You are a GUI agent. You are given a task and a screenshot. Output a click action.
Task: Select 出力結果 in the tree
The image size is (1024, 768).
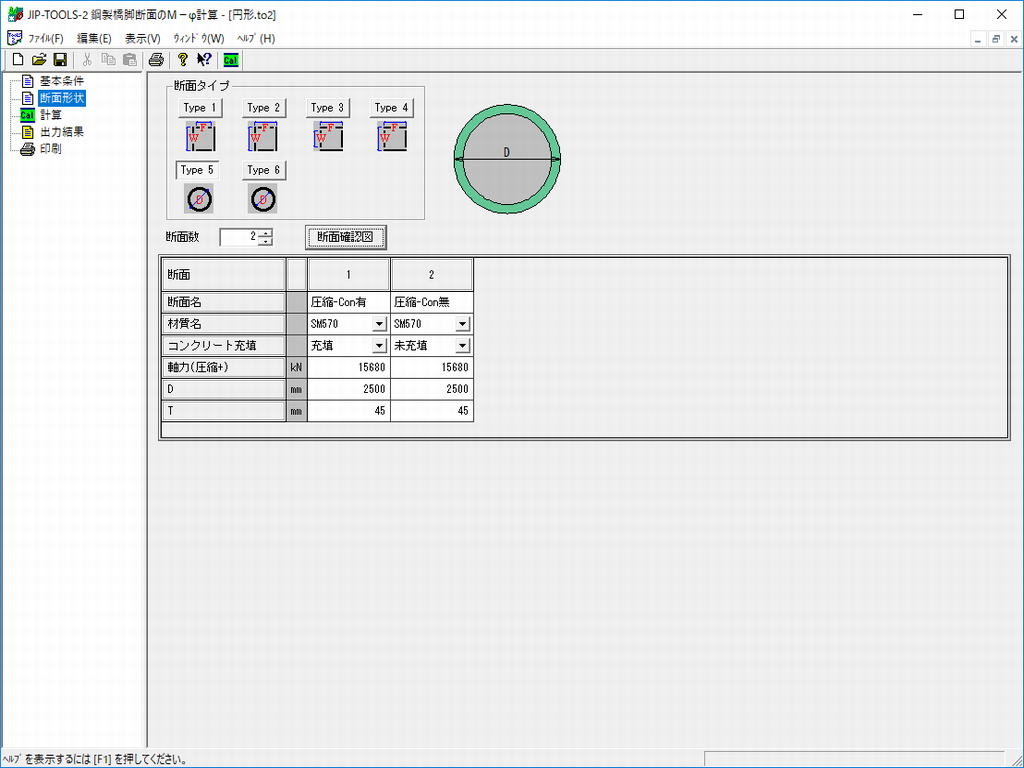[x=61, y=132]
